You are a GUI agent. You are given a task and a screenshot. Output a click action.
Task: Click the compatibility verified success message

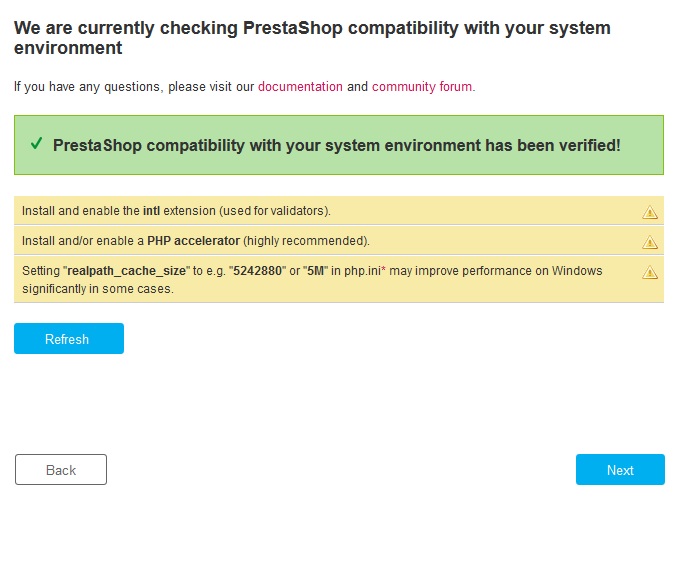pos(337,145)
